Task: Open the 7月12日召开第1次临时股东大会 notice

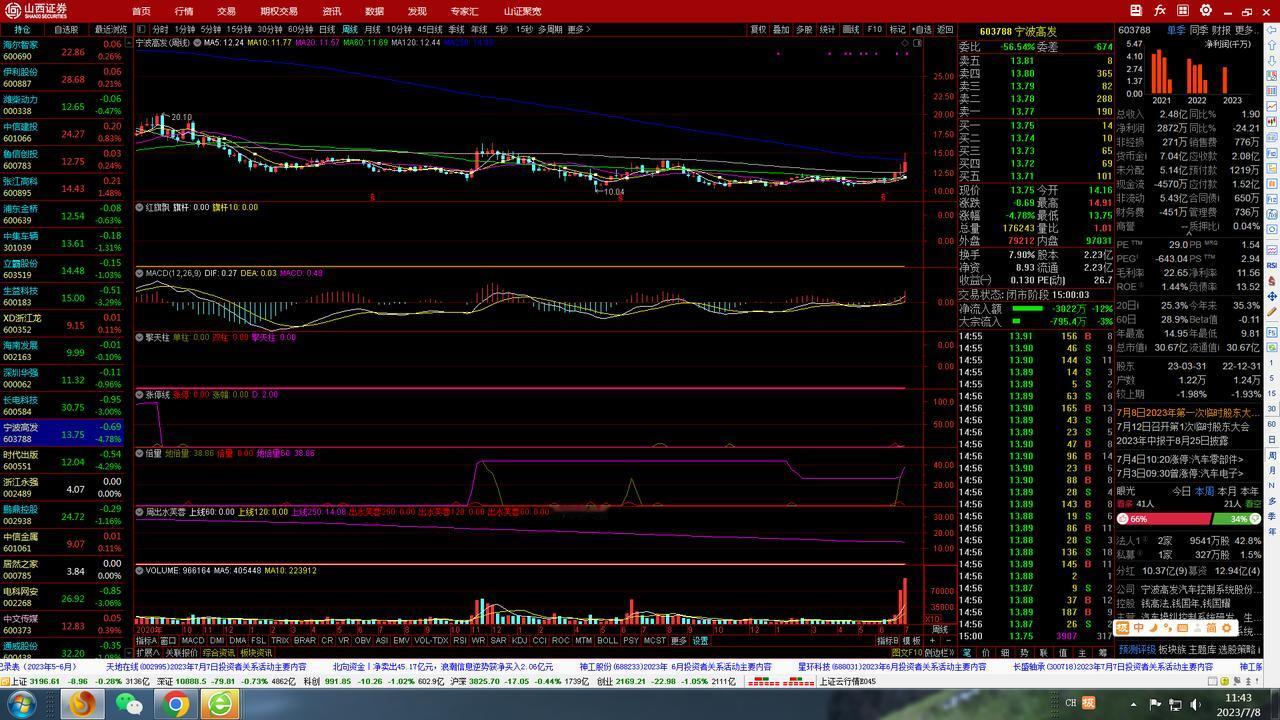Action: [x=1183, y=427]
